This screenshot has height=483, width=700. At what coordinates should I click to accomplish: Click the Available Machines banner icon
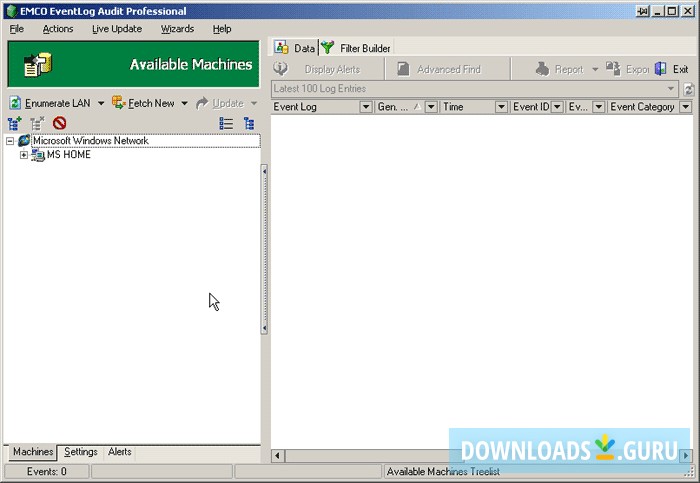tap(38, 65)
